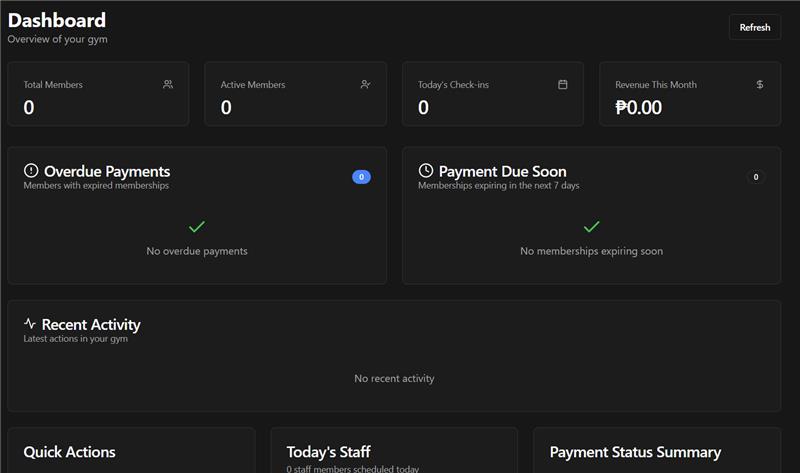Screen dimensions: 800x473
Task: Click the Today's Check-ins calendar icon
Action: [563, 85]
